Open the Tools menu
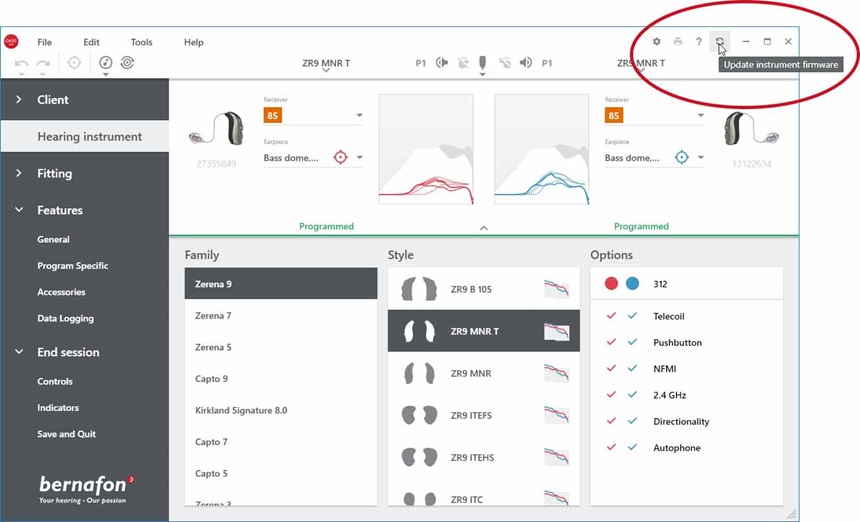The image size is (860, 522). (141, 42)
